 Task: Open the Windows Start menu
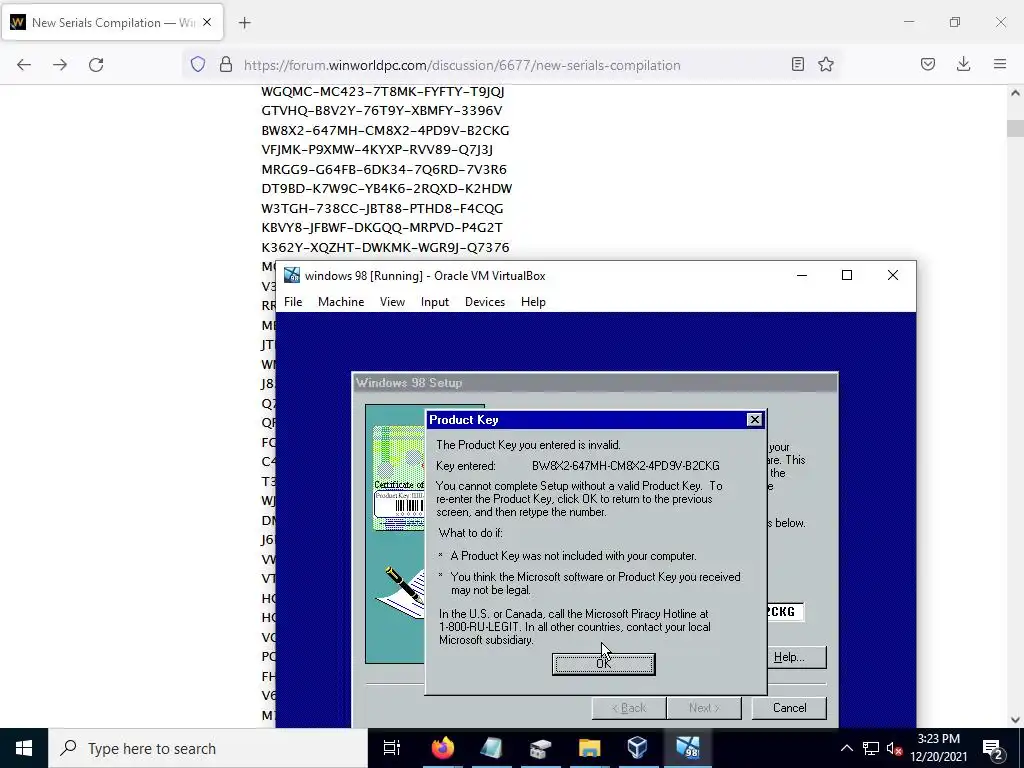point(24,748)
